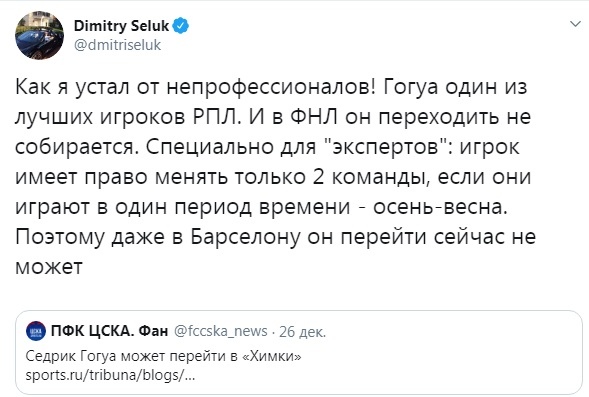Click the word Барселону in the tweet
The height and width of the screenshot is (397, 589).
click(246, 237)
